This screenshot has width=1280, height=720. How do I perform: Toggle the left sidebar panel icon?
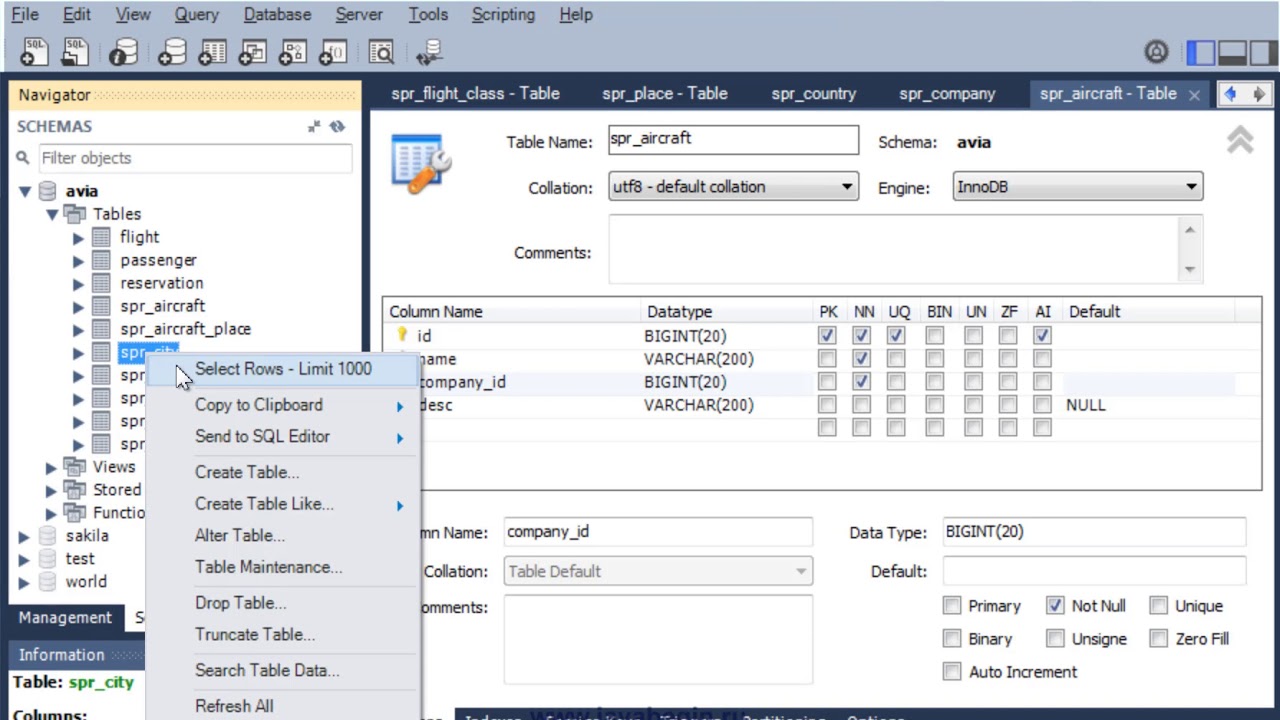tap(1201, 52)
